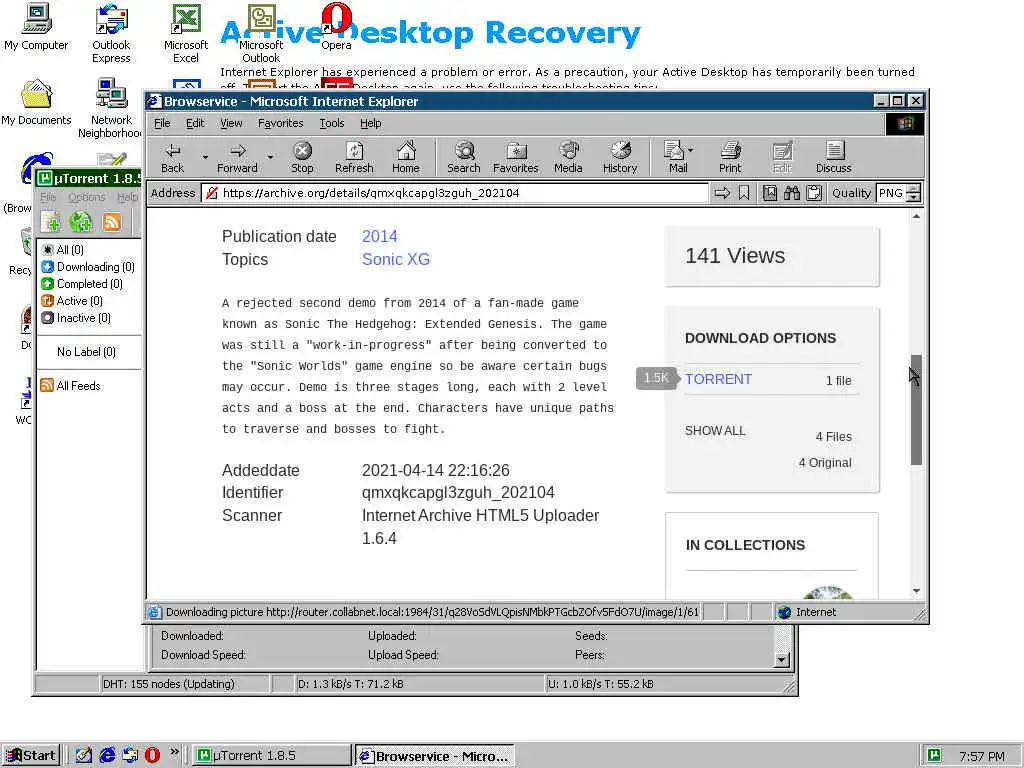This screenshot has height=768, width=1024.
Task: Open the Favorites toolbar pane
Action: (x=515, y=158)
